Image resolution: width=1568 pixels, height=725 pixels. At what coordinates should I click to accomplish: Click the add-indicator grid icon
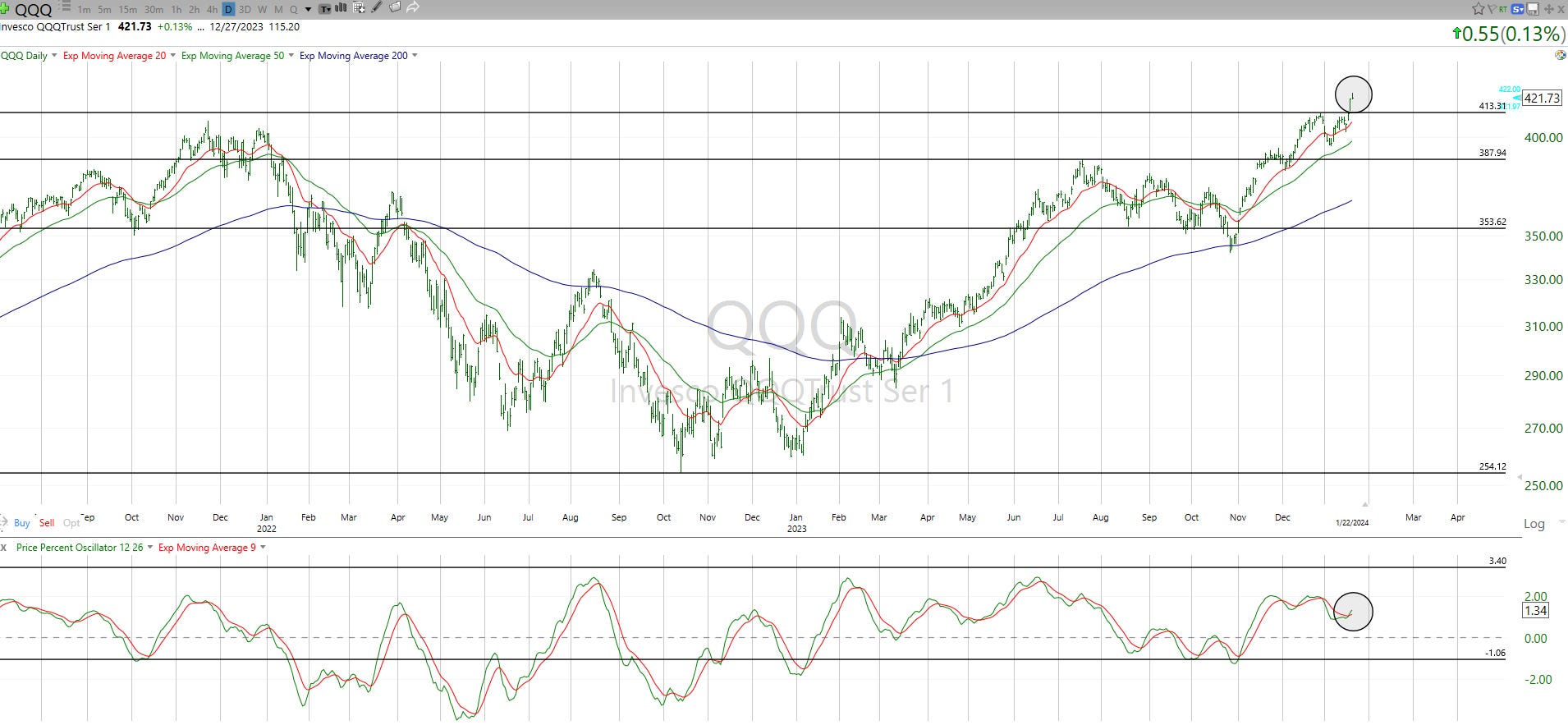(x=359, y=7)
